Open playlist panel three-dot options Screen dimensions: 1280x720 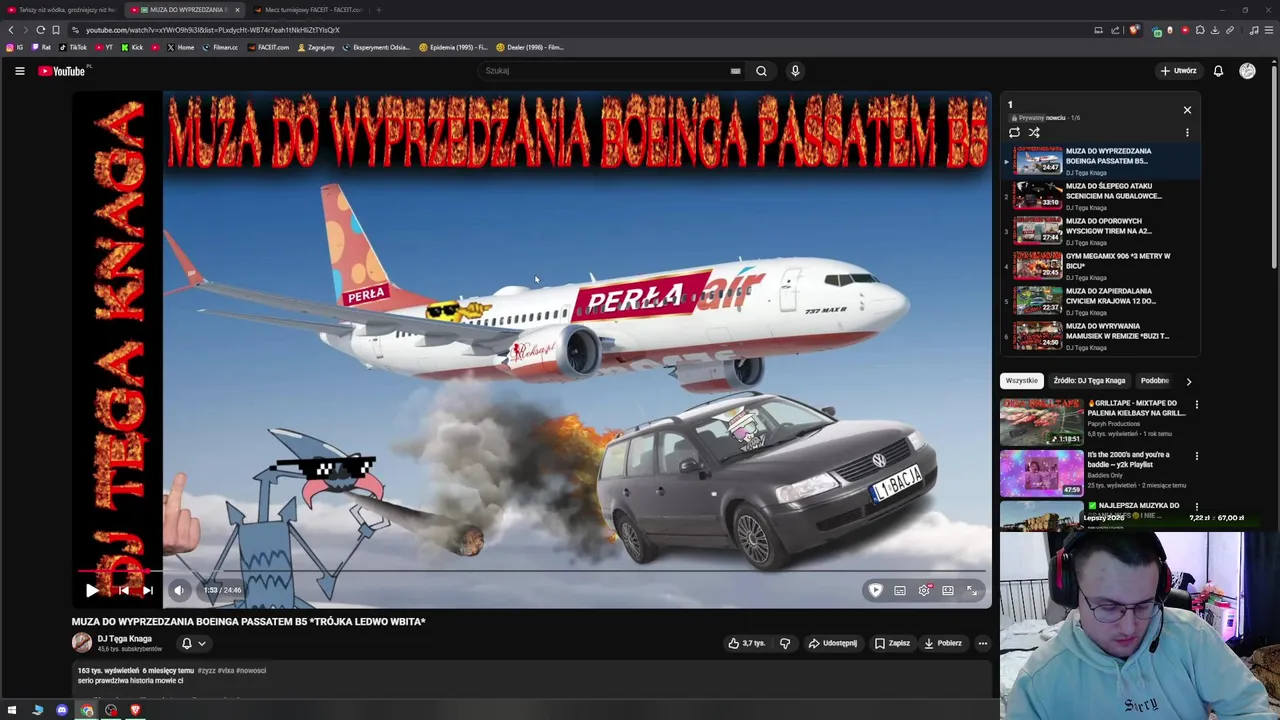click(x=1187, y=132)
